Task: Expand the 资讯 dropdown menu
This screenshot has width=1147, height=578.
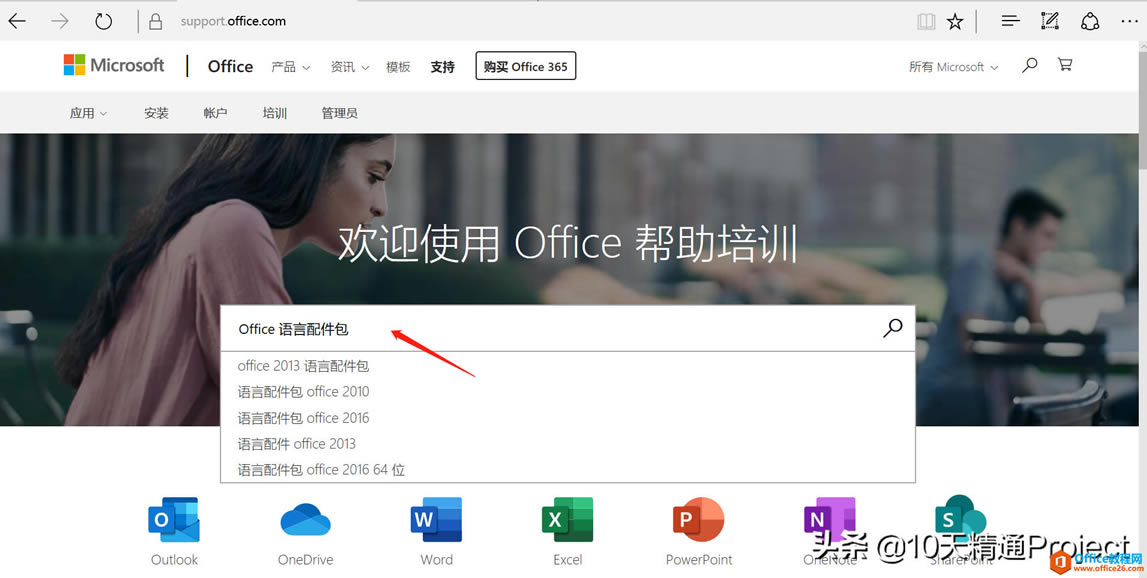Action: click(350, 67)
